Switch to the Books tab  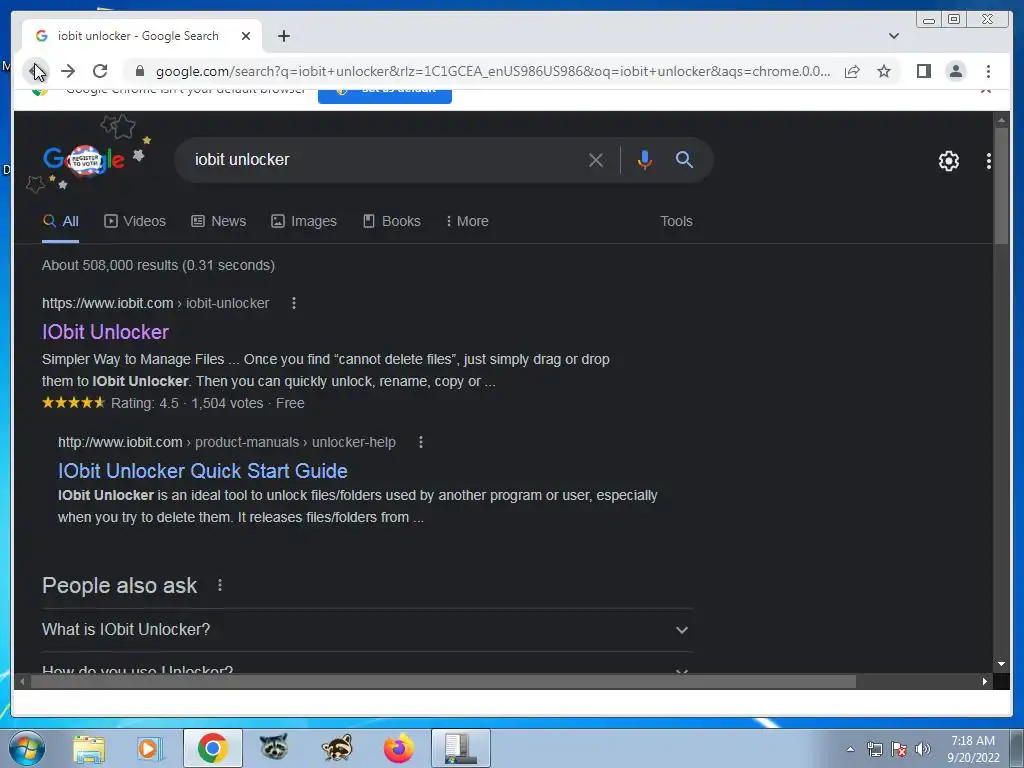click(392, 221)
